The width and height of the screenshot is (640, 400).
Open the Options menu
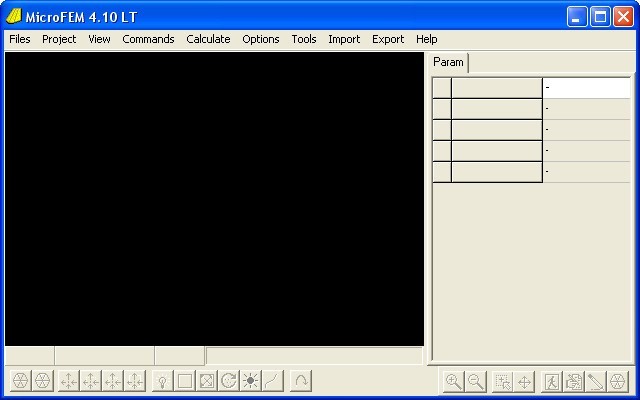(261, 39)
